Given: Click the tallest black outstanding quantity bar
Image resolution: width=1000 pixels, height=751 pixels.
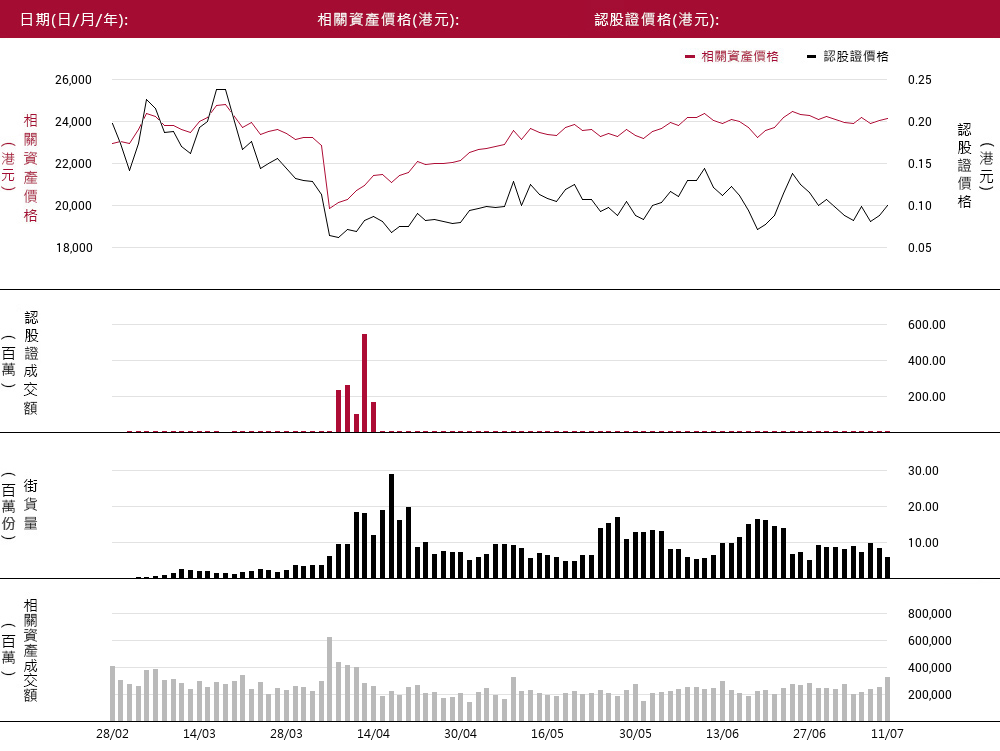Looking at the screenshot, I should (391, 526).
